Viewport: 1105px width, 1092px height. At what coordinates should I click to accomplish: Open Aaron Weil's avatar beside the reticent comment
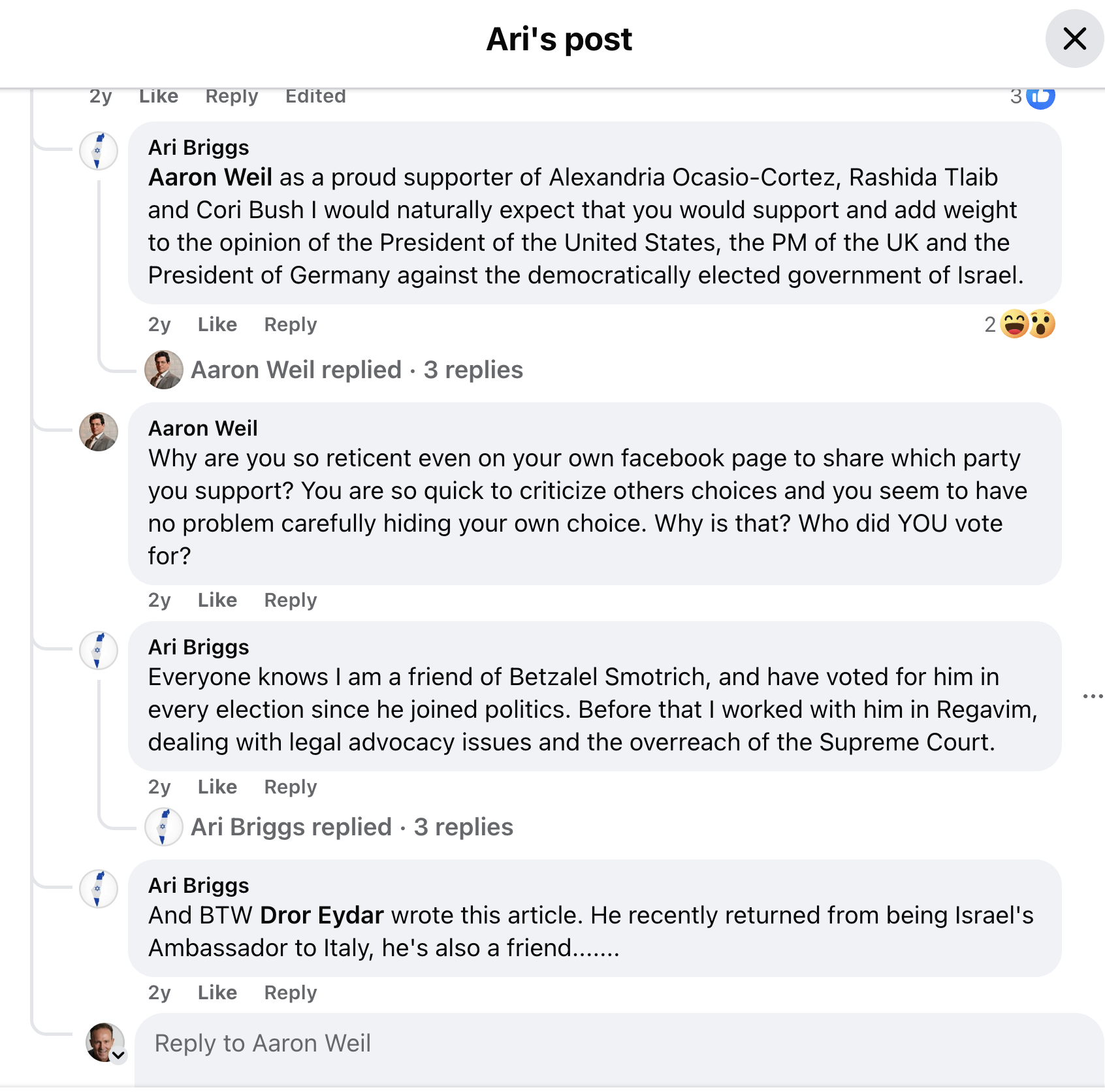point(98,432)
